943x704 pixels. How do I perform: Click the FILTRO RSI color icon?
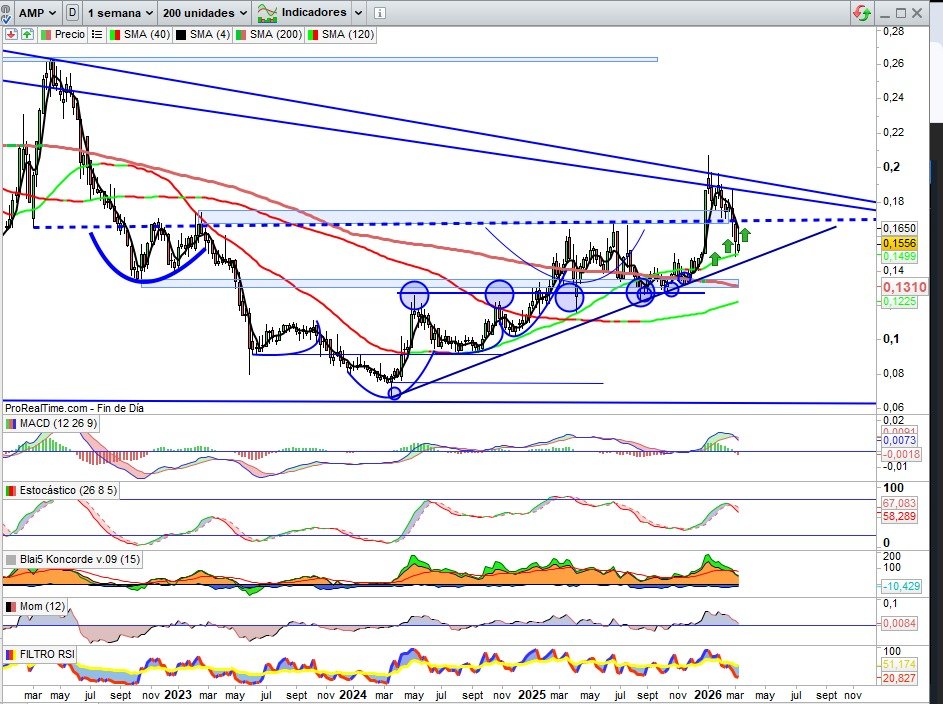(x=11, y=654)
